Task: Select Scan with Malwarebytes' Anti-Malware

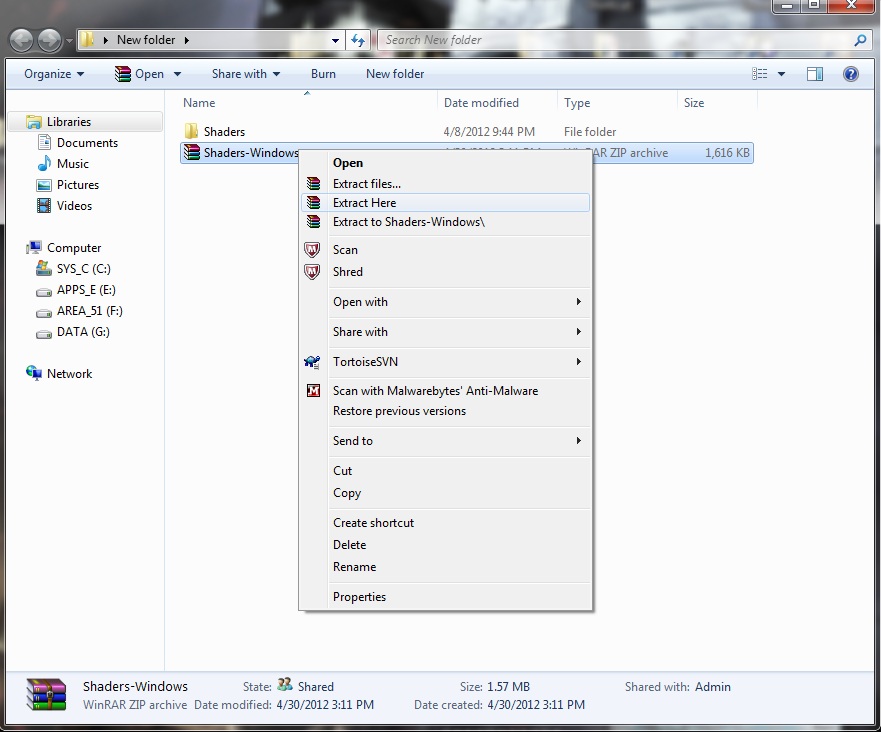Action: [x=446, y=390]
